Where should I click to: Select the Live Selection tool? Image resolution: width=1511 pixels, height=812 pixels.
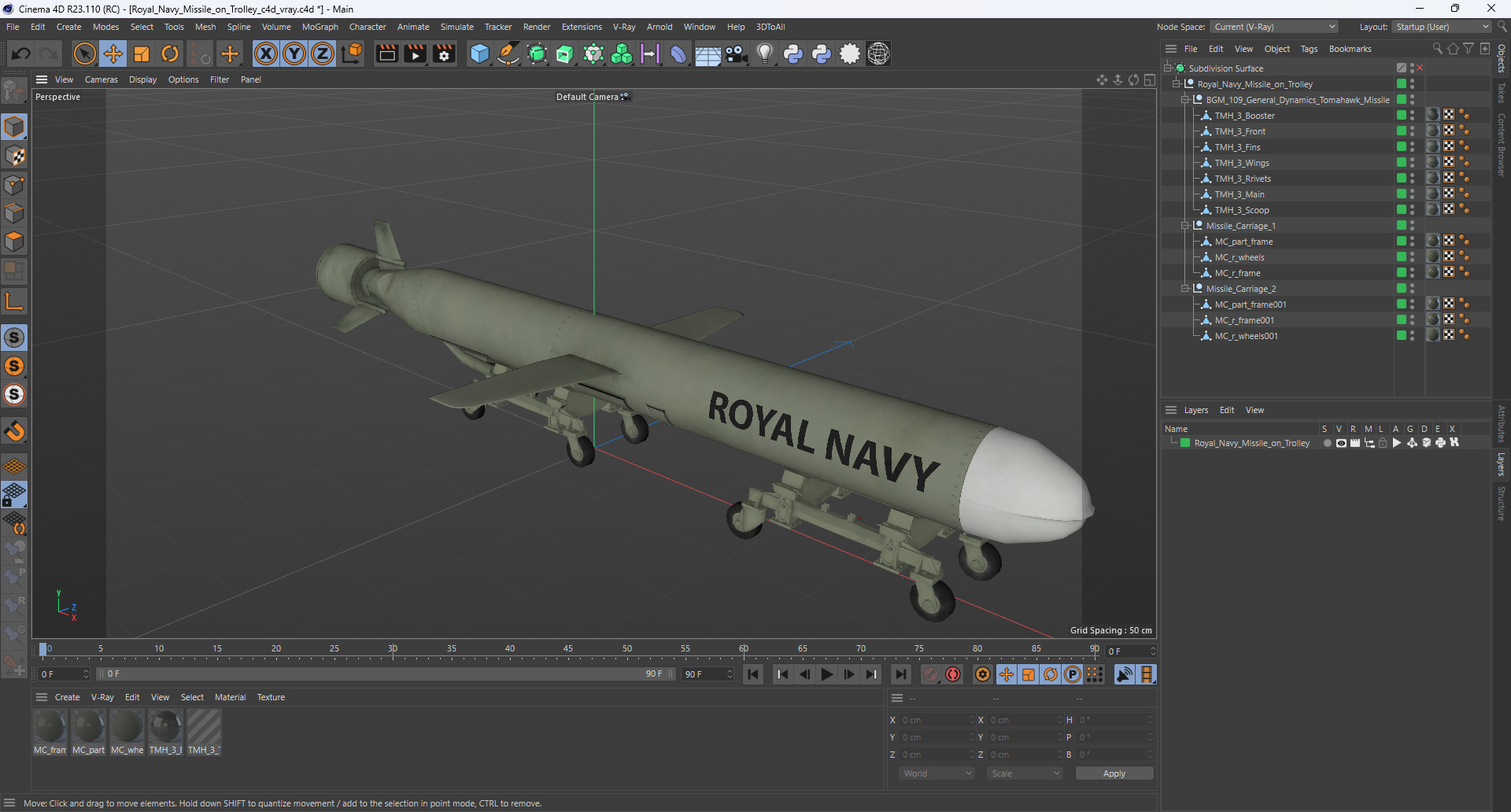pyautogui.click(x=84, y=54)
